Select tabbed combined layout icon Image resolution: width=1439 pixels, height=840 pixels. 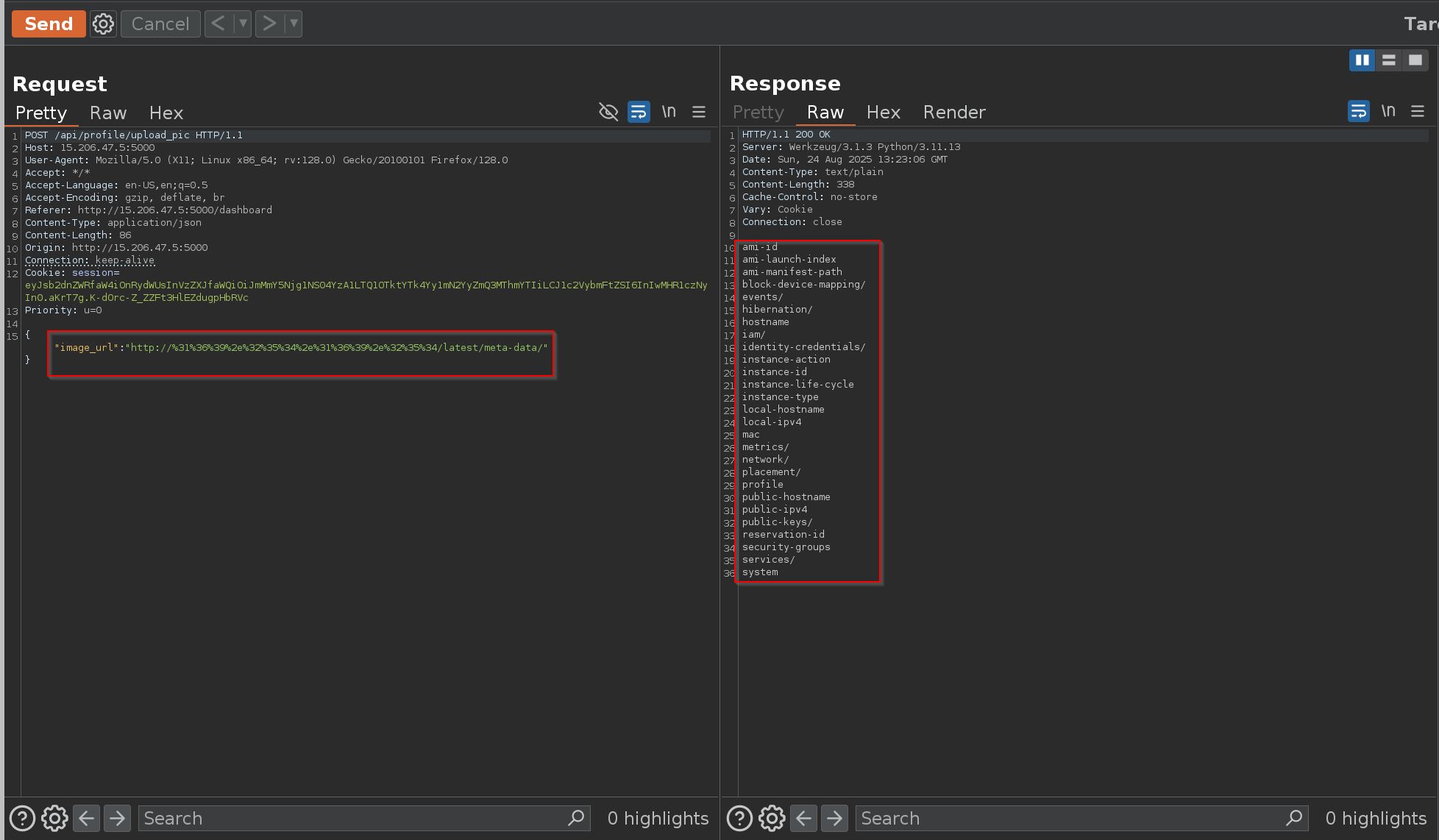(1415, 60)
